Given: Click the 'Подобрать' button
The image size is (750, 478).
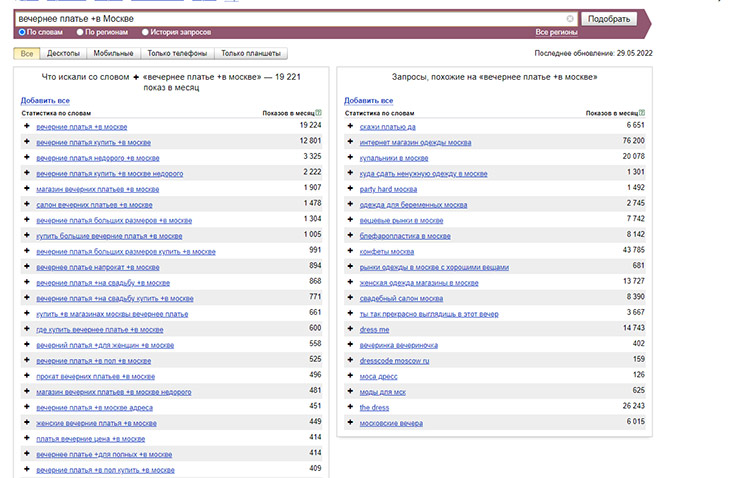Looking at the screenshot, I should click(x=609, y=19).
